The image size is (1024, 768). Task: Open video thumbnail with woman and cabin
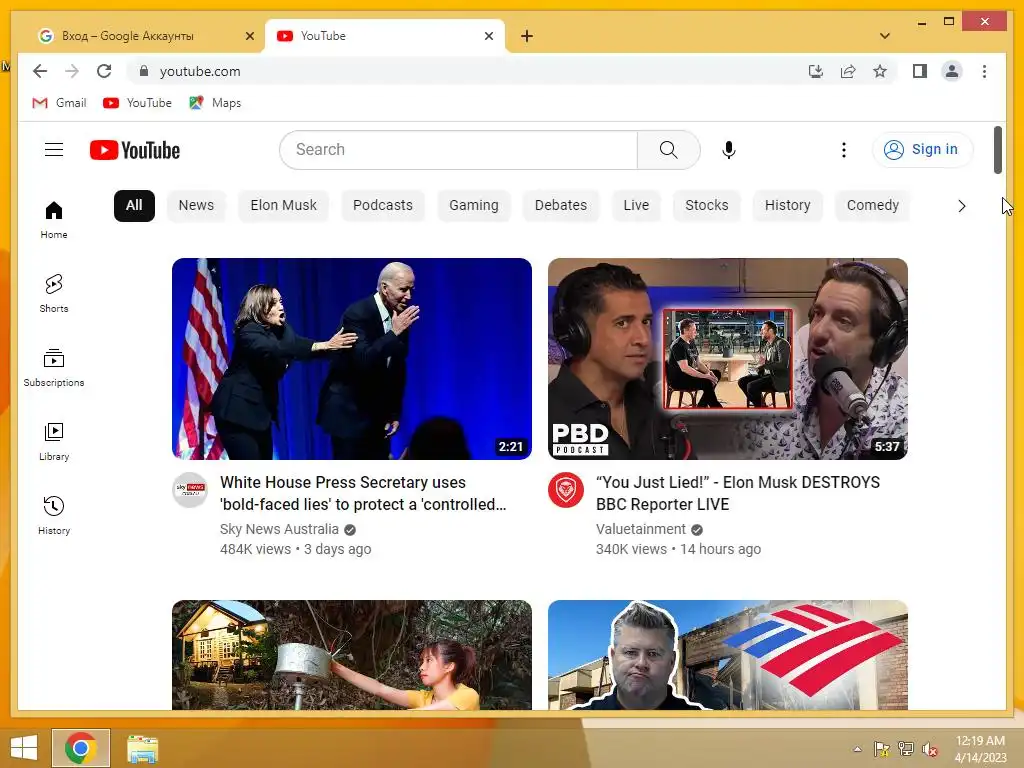[x=352, y=655]
